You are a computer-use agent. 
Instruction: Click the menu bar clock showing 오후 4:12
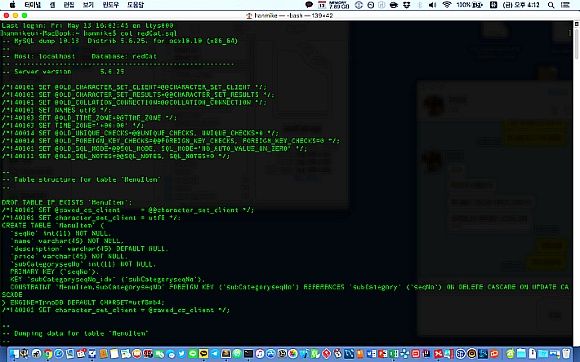click(520, 5)
